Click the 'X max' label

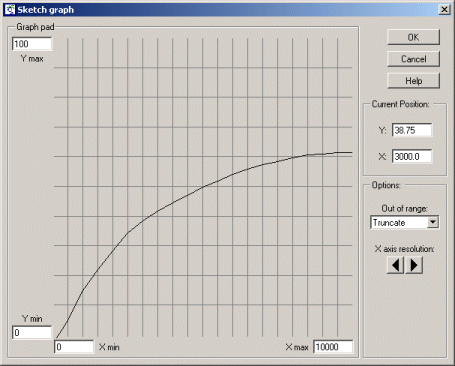297,347
